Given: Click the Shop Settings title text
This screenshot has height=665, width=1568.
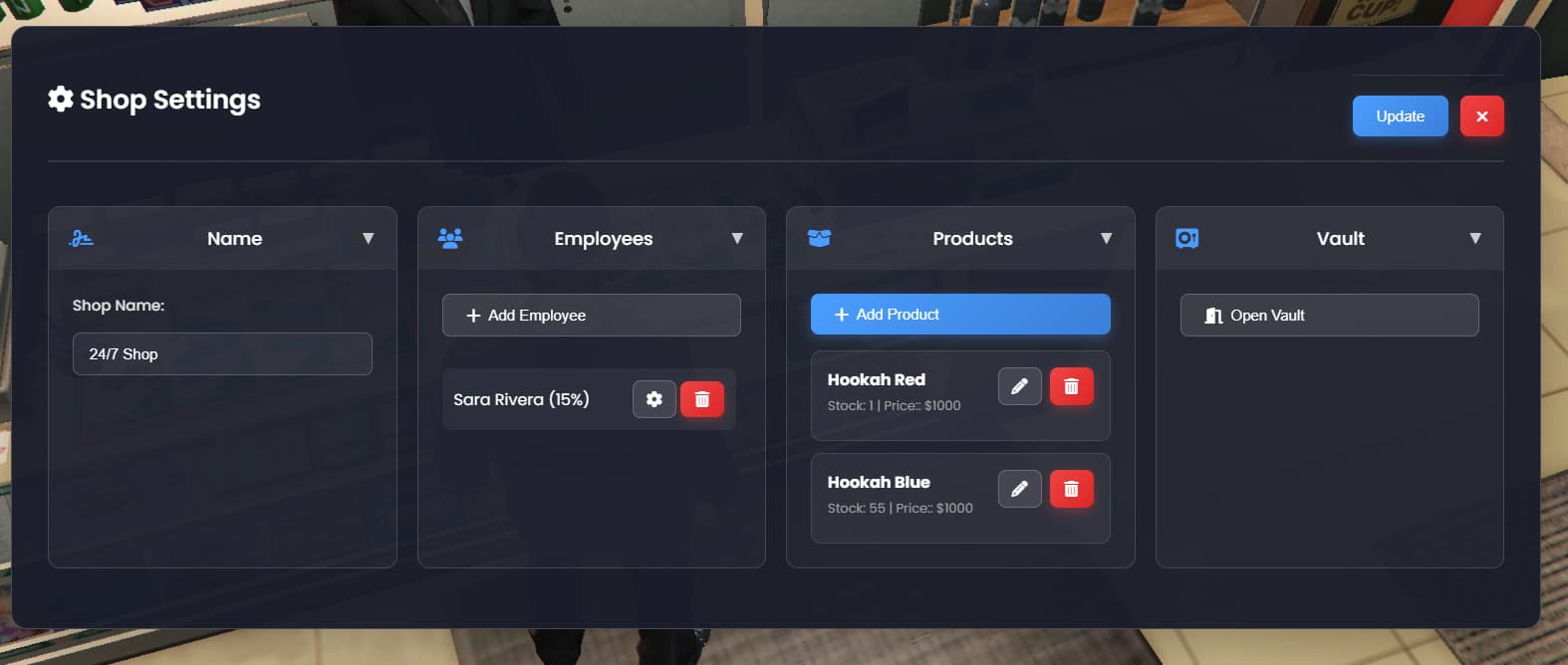Looking at the screenshot, I should [170, 100].
